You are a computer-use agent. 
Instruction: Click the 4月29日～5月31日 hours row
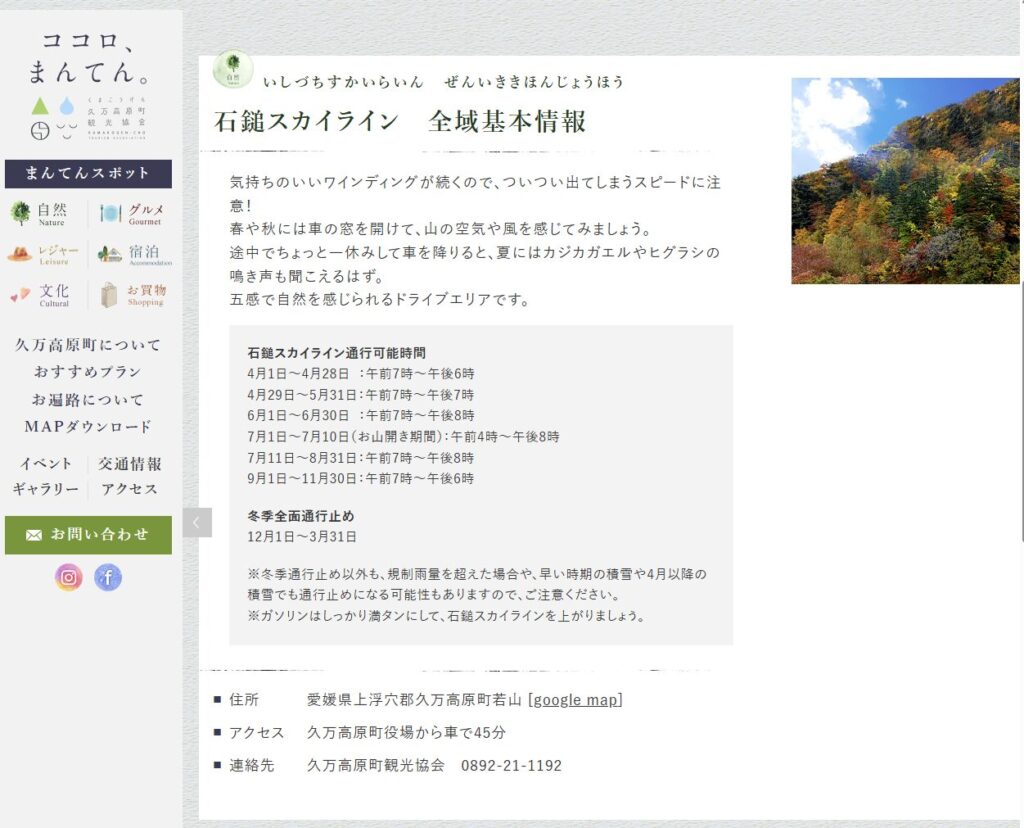[x=360, y=395]
